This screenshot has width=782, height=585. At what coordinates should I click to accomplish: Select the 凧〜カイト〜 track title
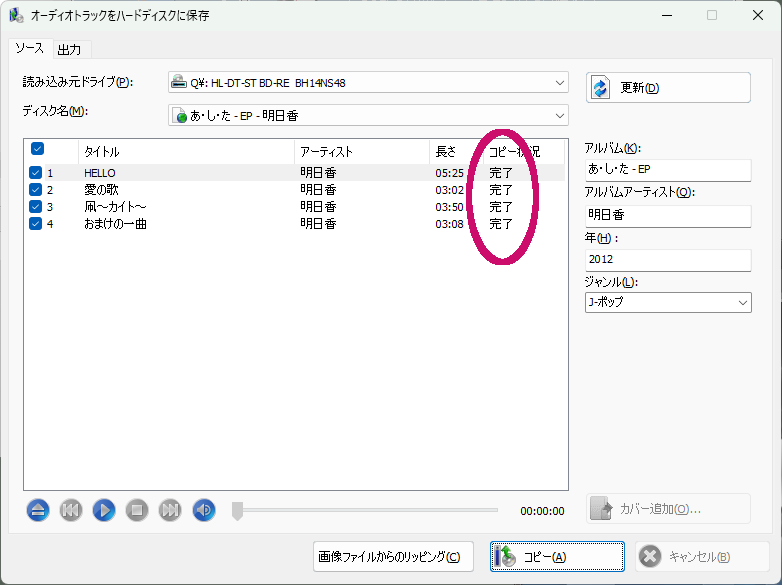tap(115, 207)
